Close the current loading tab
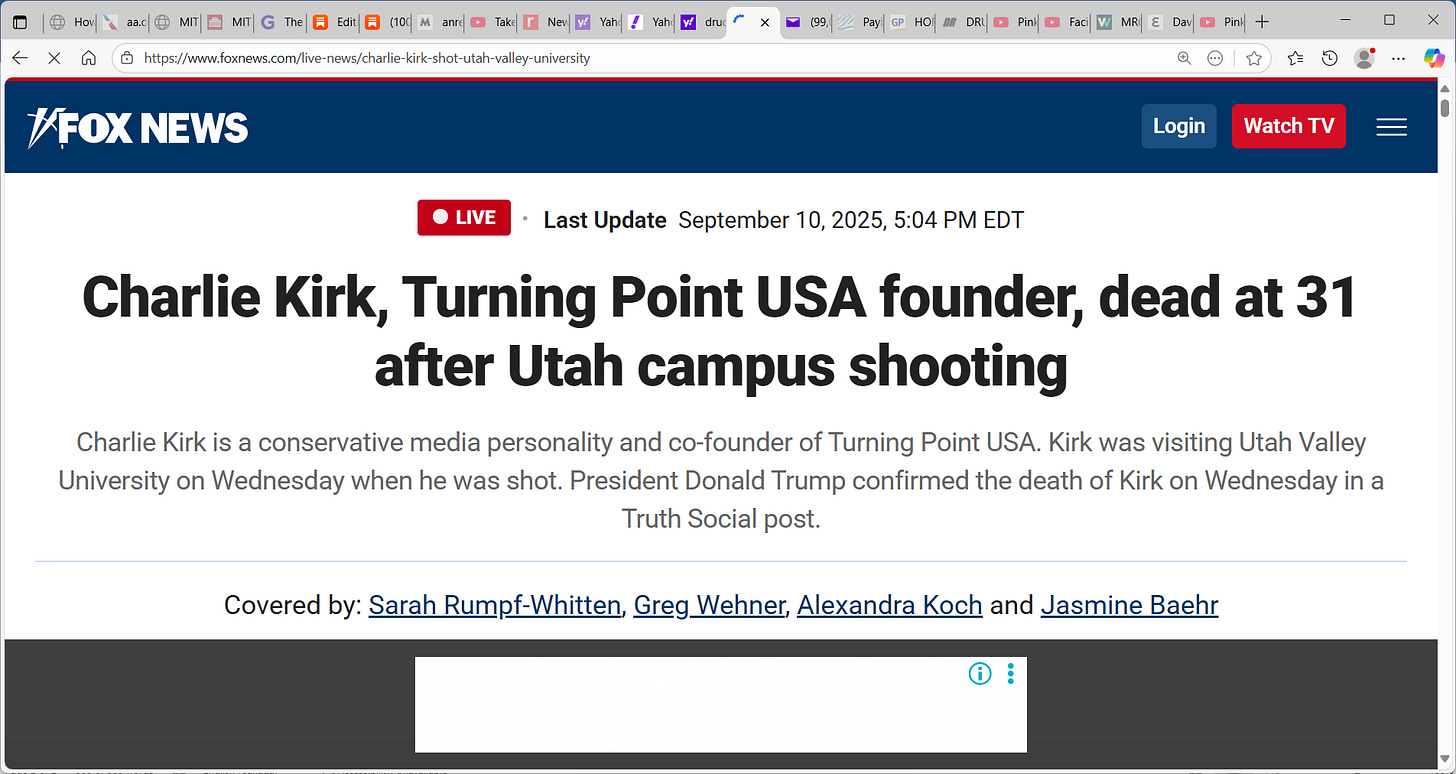 click(x=765, y=22)
